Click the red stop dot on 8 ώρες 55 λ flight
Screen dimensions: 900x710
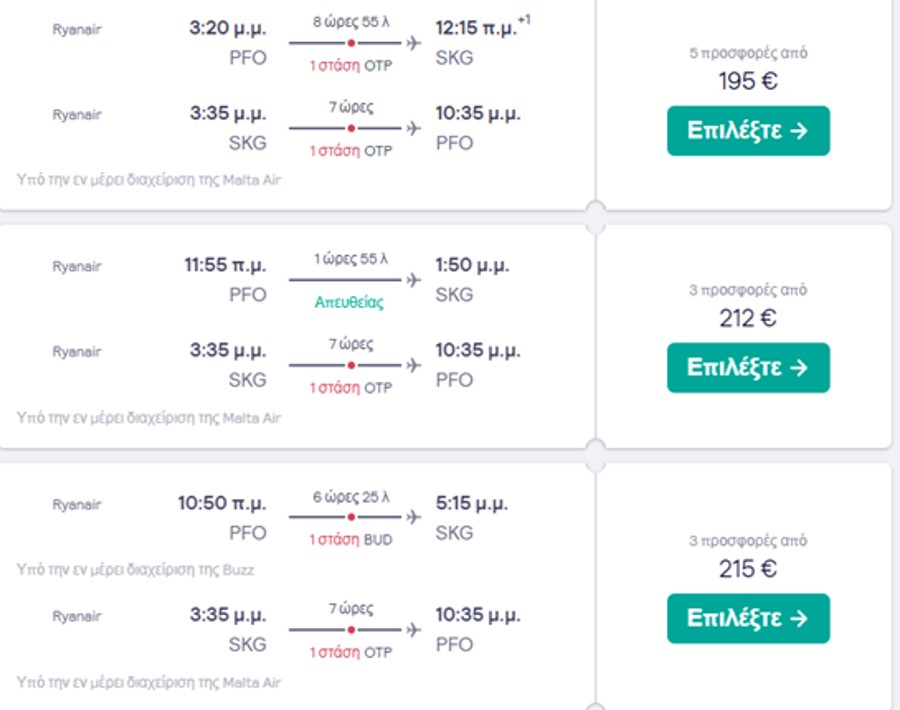pyautogui.click(x=351, y=43)
